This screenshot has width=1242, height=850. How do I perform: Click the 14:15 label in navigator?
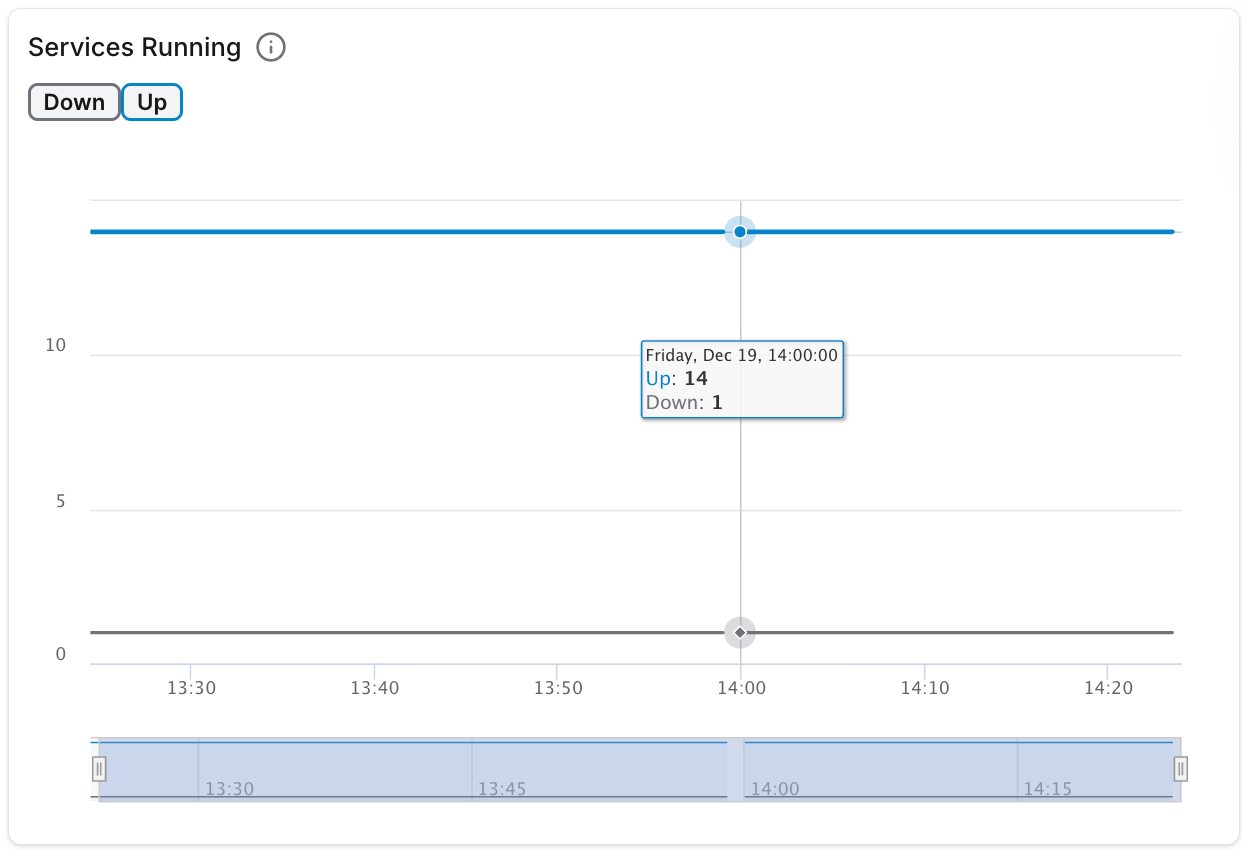pyautogui.click(x=1048, y=789)
